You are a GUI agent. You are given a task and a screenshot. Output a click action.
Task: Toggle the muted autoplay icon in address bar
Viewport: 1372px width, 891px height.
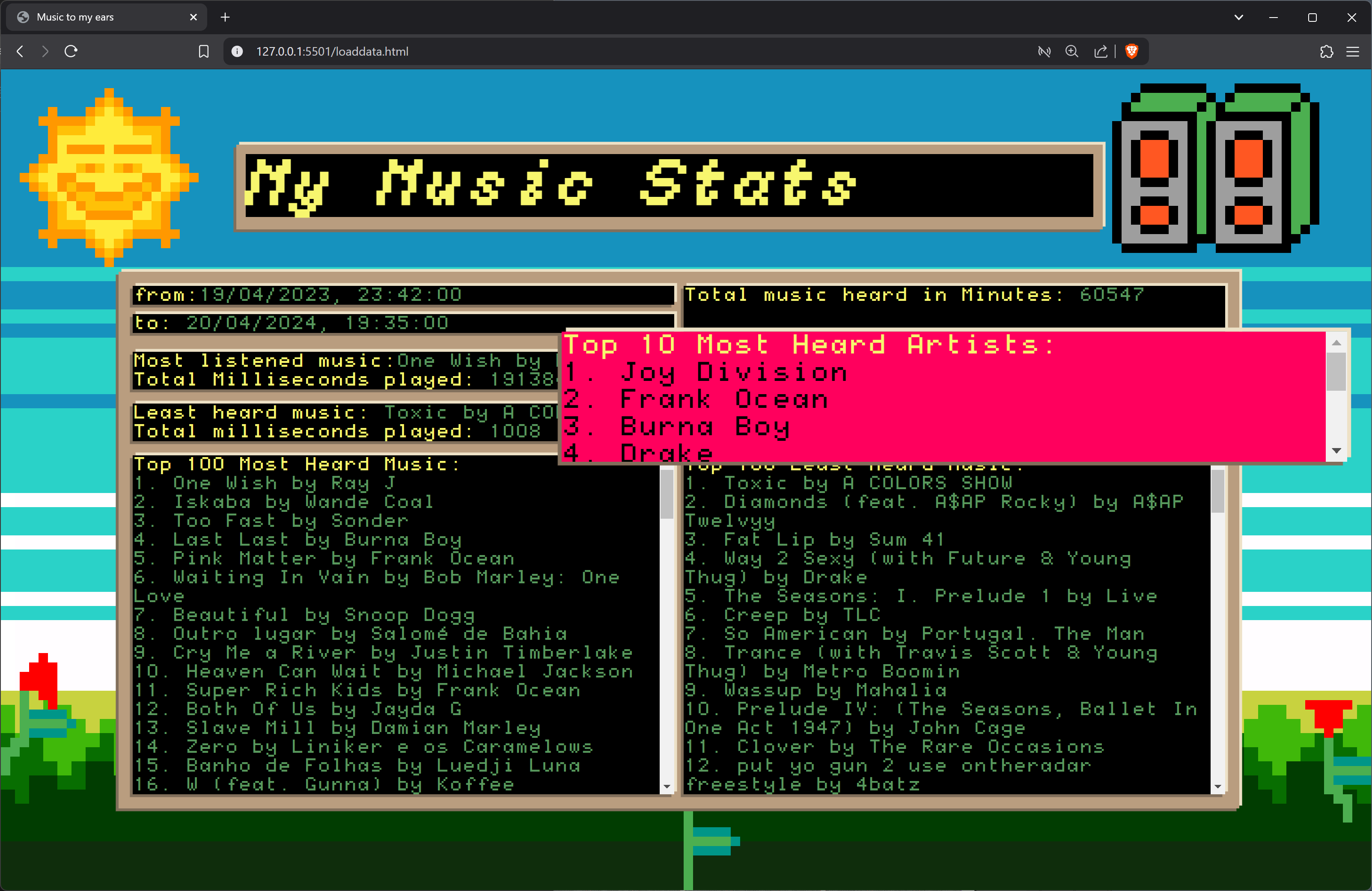pos(1044,51)
